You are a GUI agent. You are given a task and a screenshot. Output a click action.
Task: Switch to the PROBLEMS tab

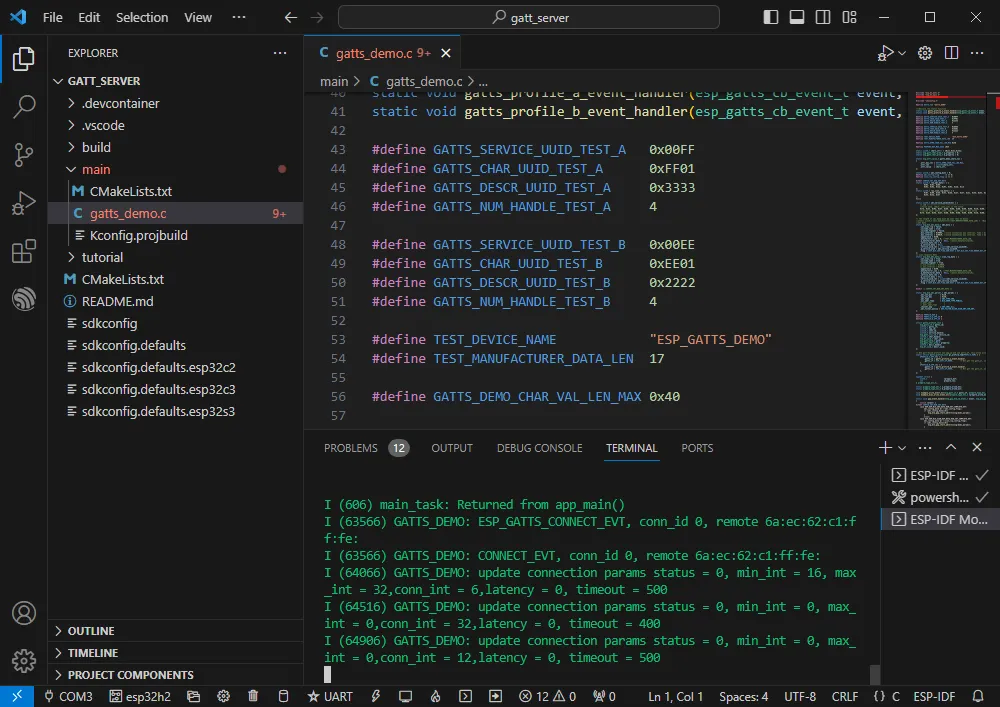[366, 448]
